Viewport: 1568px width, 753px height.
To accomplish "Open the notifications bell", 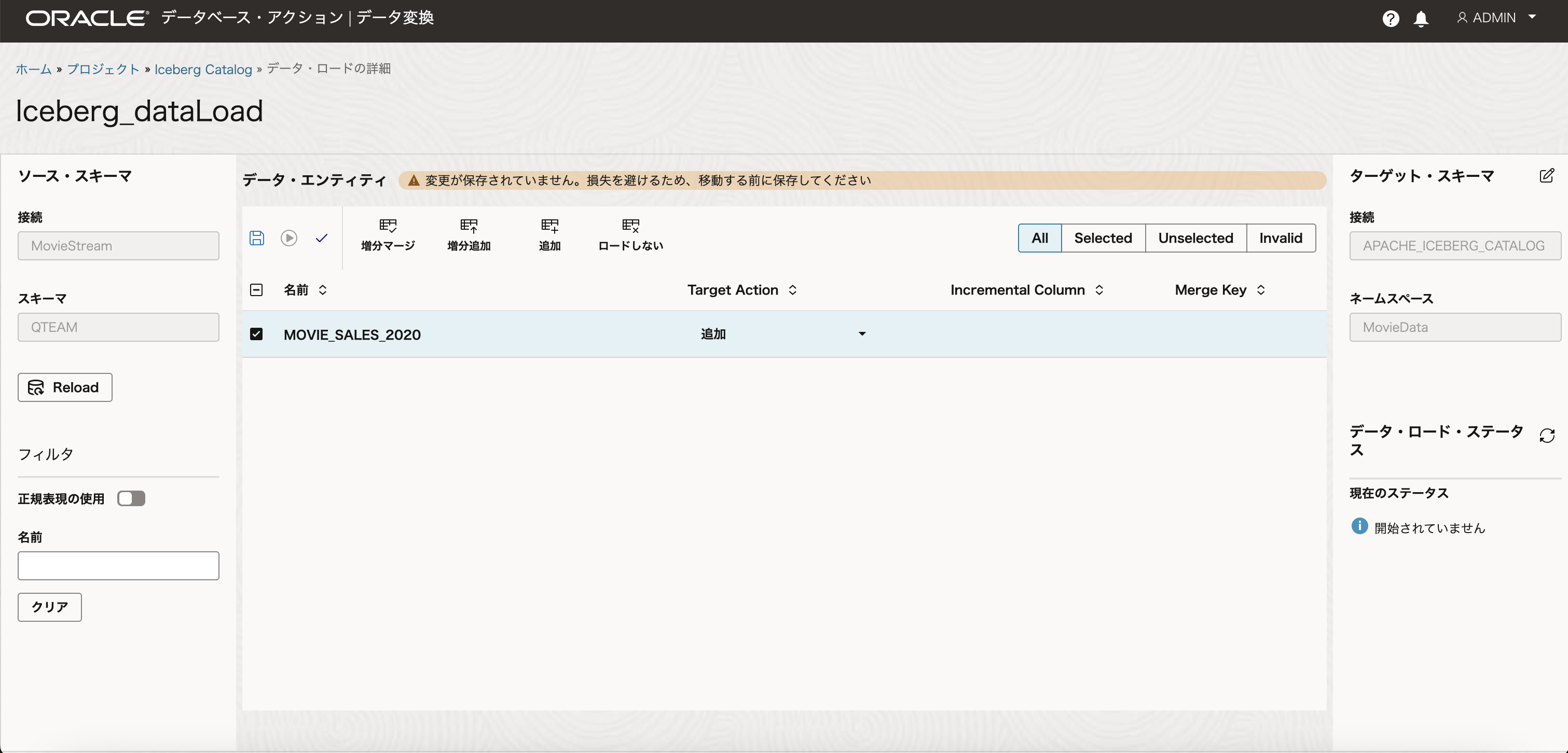I will [1421, 18].
